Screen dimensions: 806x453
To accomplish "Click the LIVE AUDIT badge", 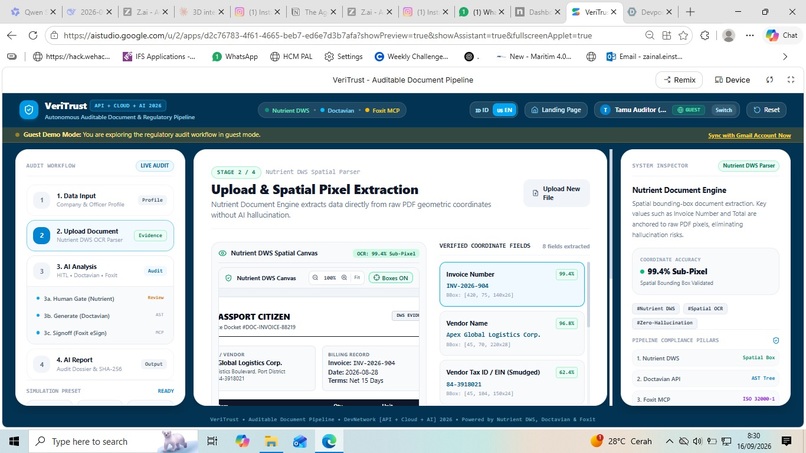I will 155,166.
